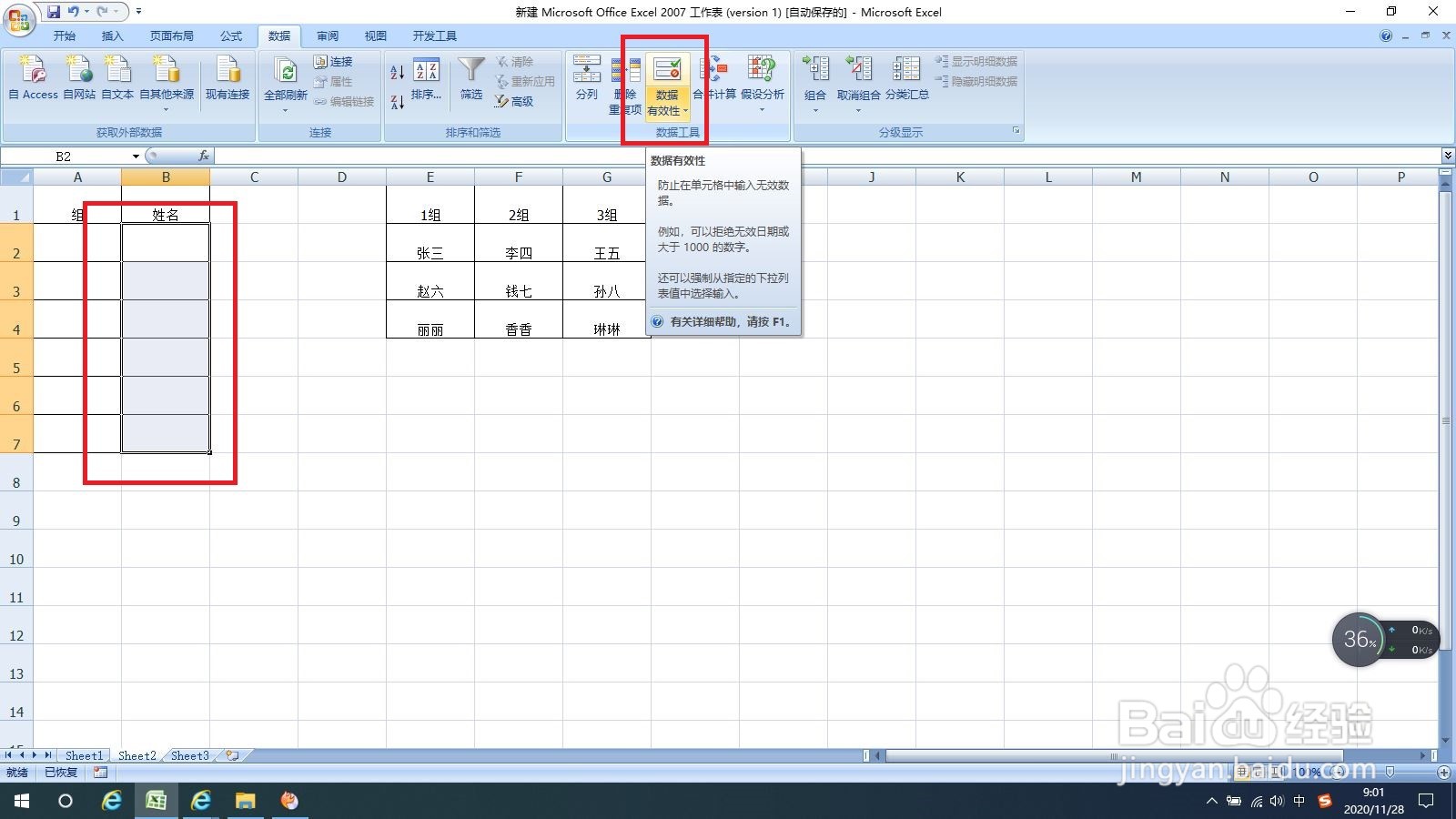Show connections list (连接)
This screenshot has height=819, width=1456.
click(333, 61)
